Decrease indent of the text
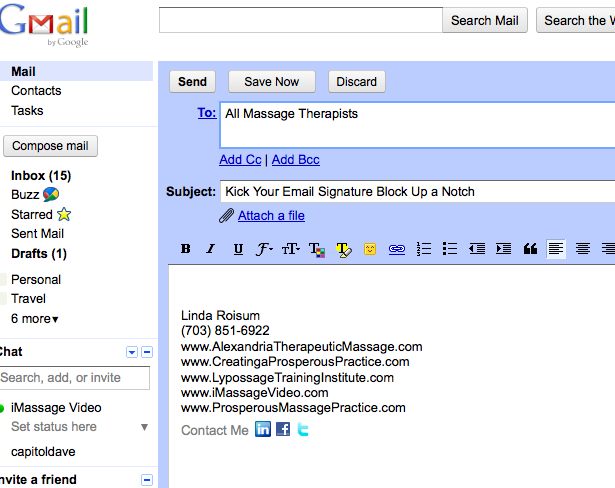This screenshot has width=615, height=488. pos(477,249)
